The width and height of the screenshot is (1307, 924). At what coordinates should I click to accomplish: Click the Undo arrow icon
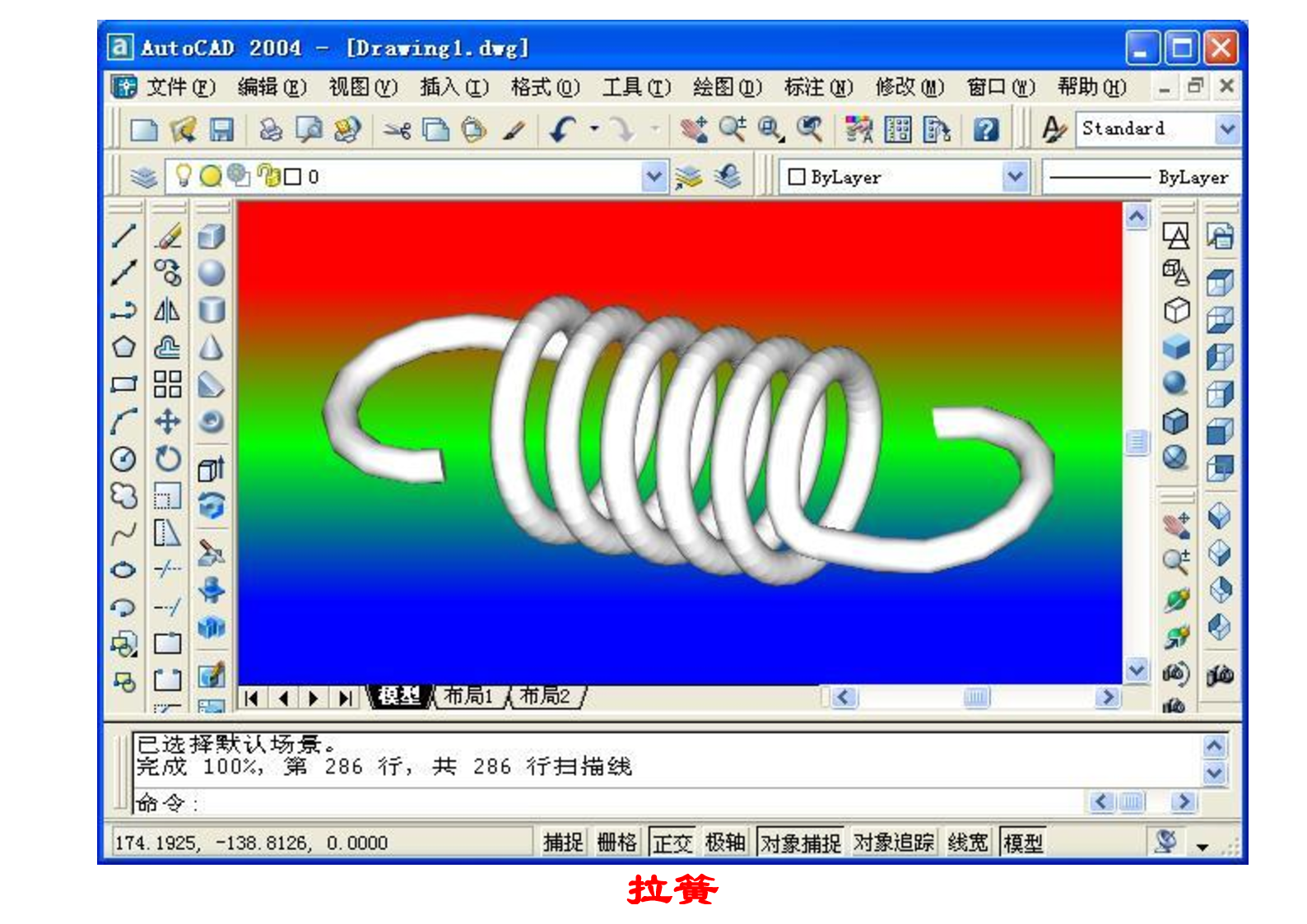[564, 130]
